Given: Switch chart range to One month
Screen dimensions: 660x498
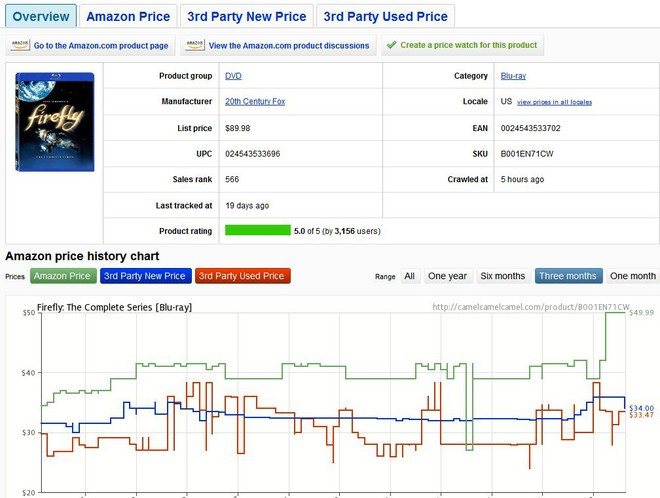Looking at the screenshot, I should click(632, 276).
